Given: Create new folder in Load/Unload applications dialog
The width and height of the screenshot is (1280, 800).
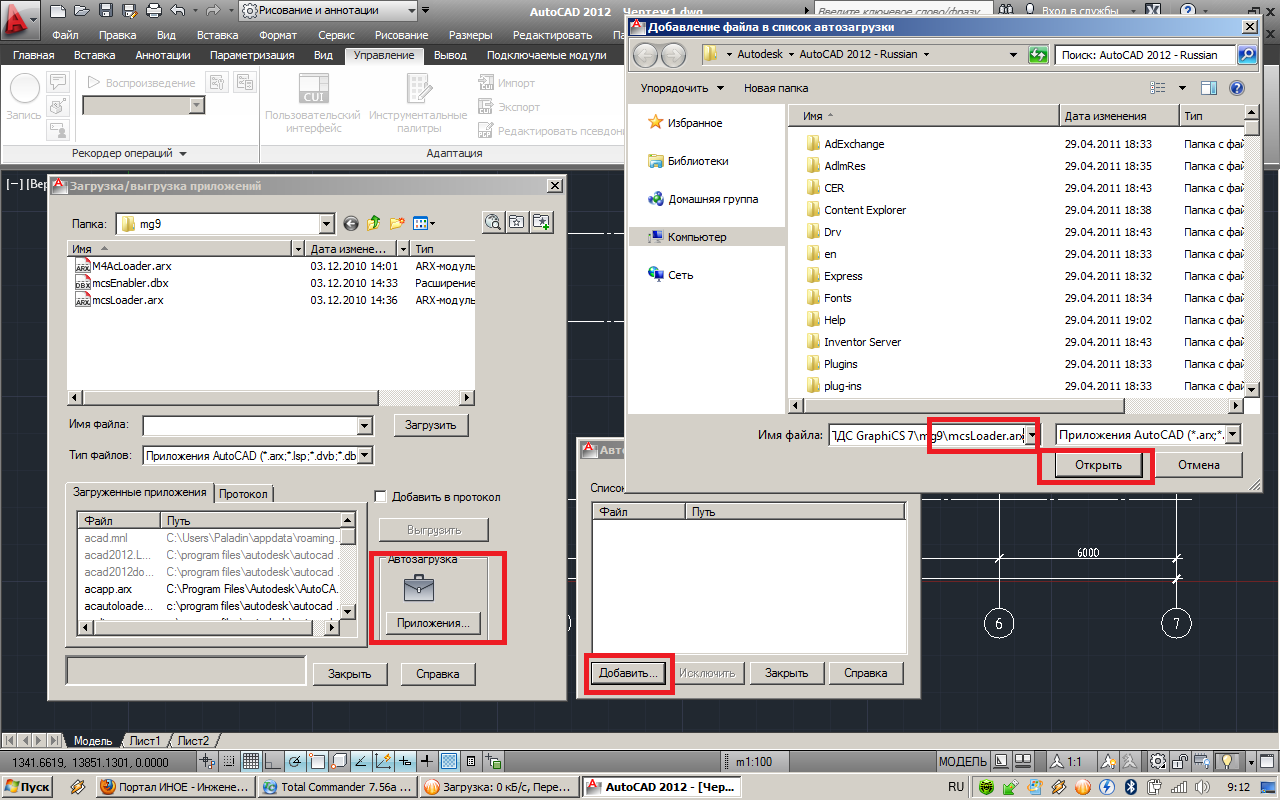Looking at the screenshot, I should click(x=397, y=224).
